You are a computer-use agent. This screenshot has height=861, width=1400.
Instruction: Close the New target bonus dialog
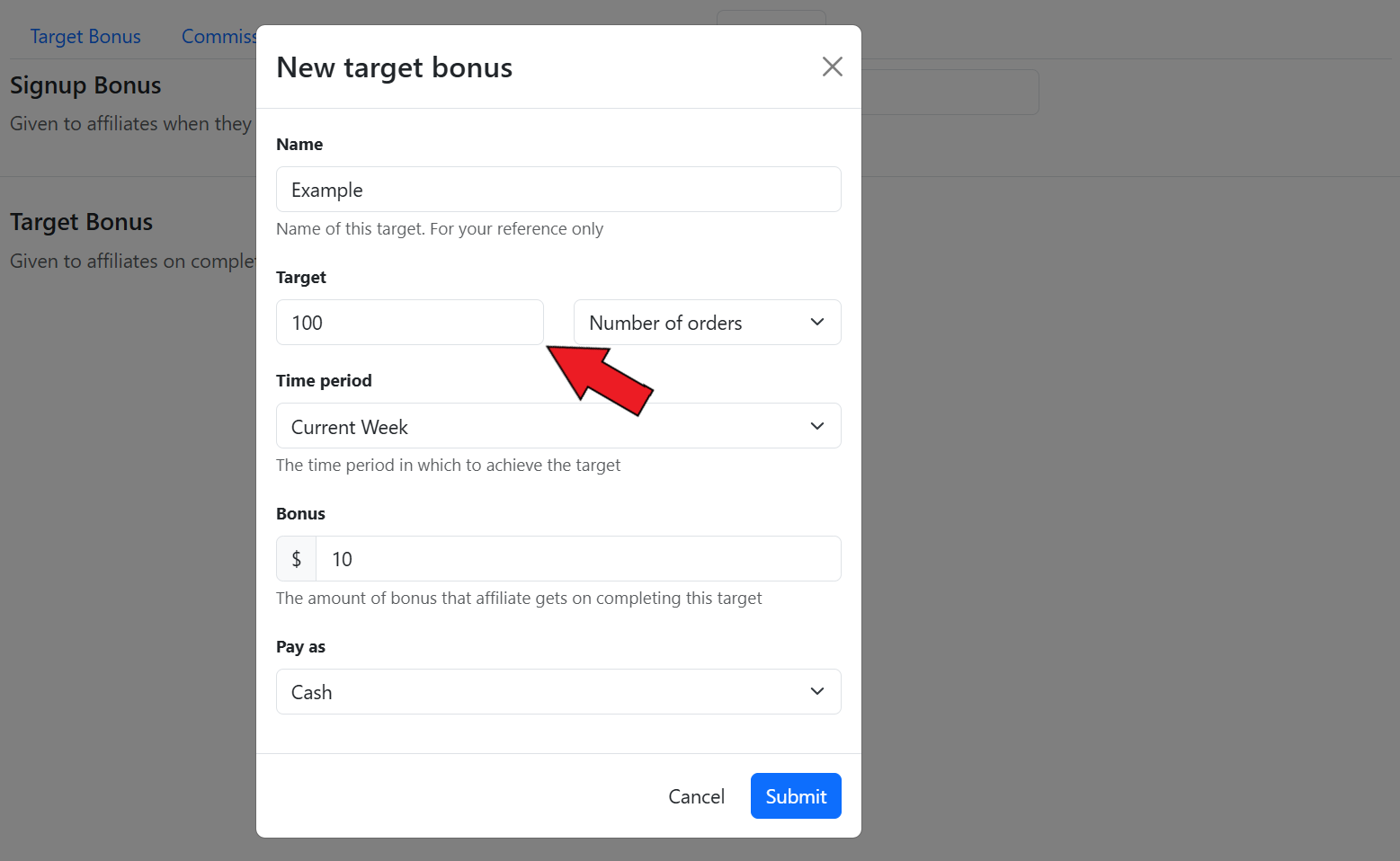832,67
